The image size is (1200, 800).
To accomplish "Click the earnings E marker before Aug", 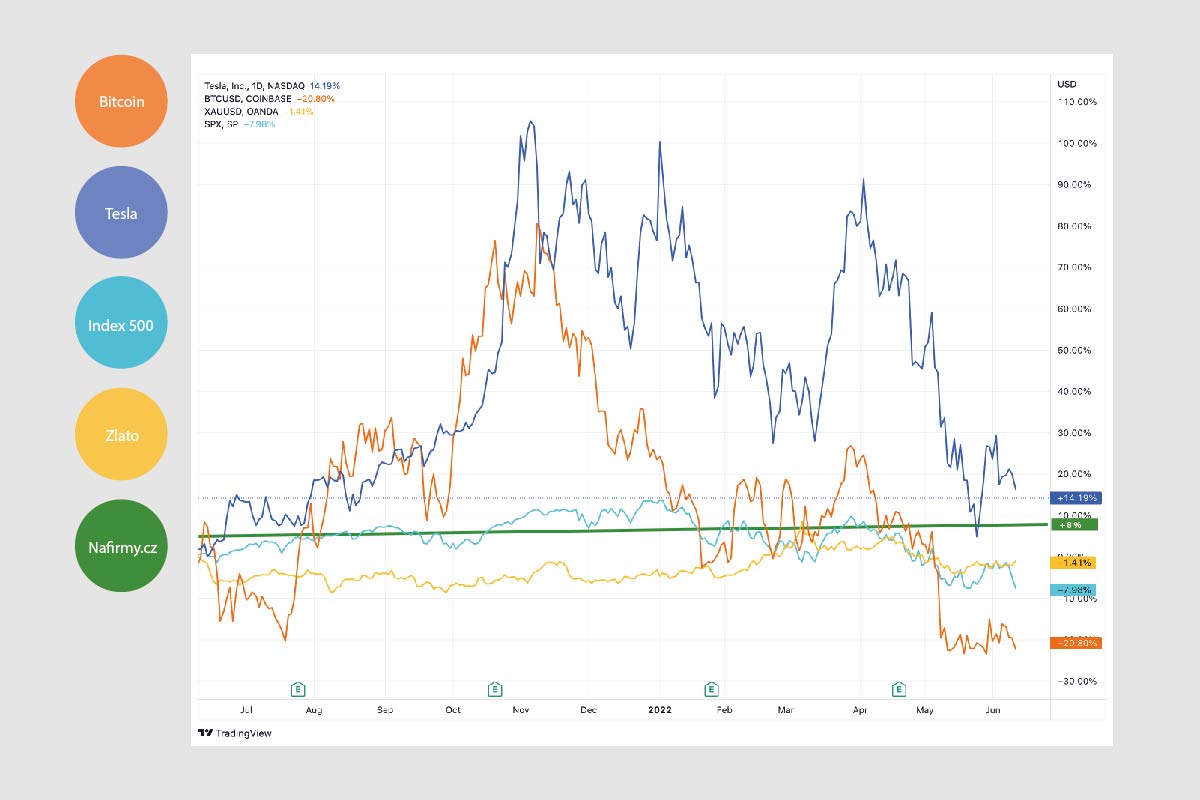I will pos(297,688).
